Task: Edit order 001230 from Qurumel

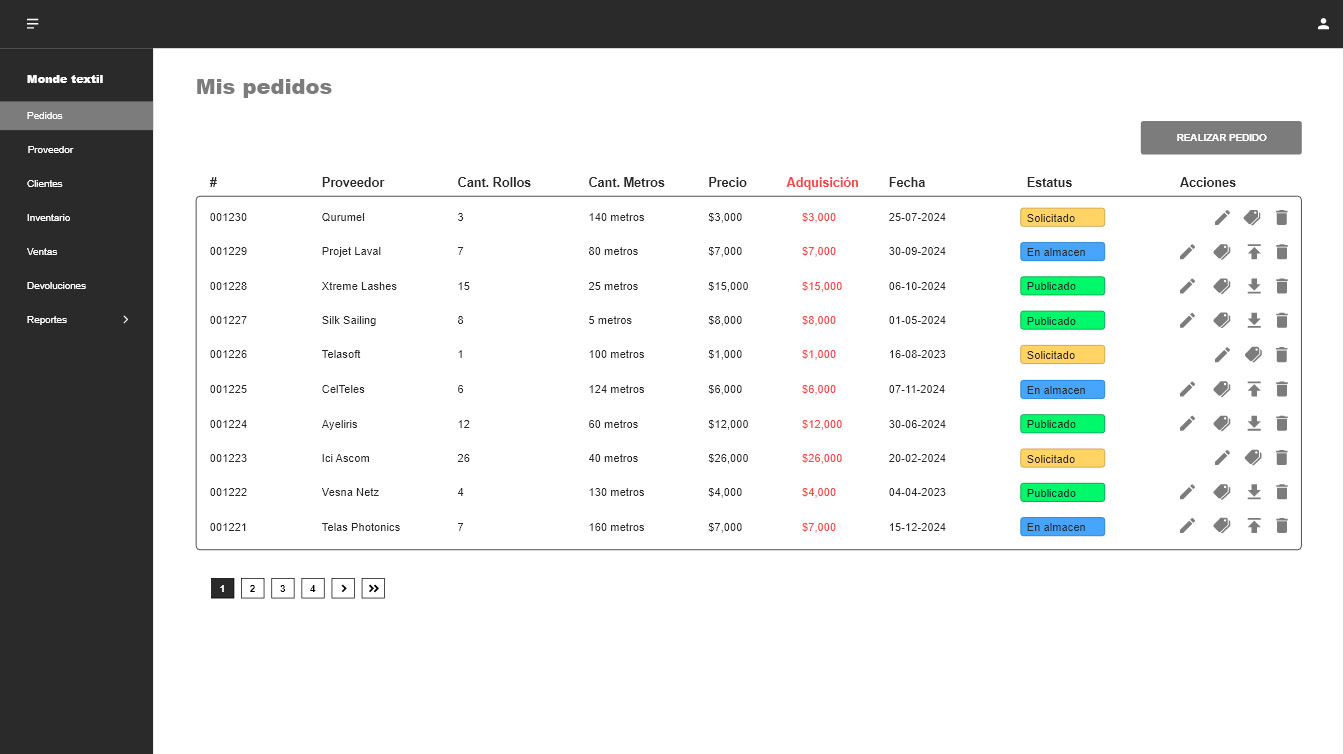Action: 1222,217
